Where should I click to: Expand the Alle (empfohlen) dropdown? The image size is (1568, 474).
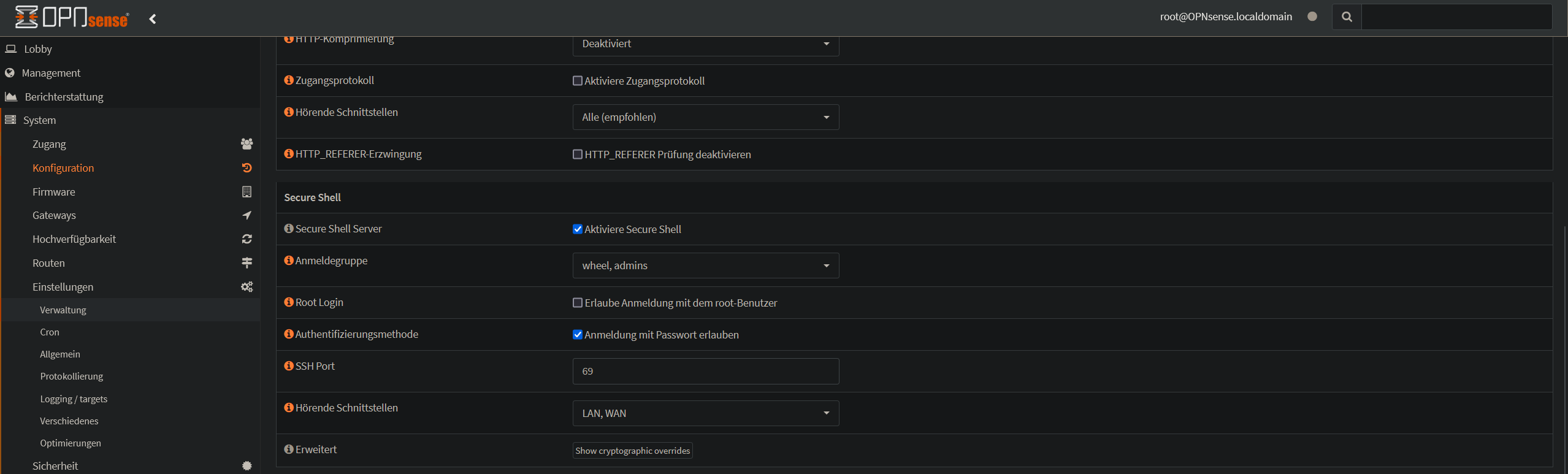click(705, 117)
